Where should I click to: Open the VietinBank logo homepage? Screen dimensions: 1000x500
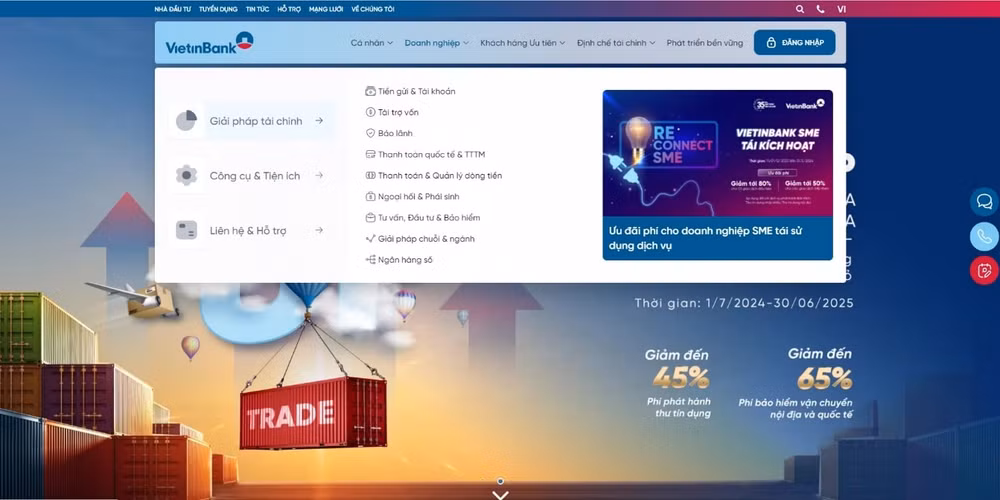point(209,43)
